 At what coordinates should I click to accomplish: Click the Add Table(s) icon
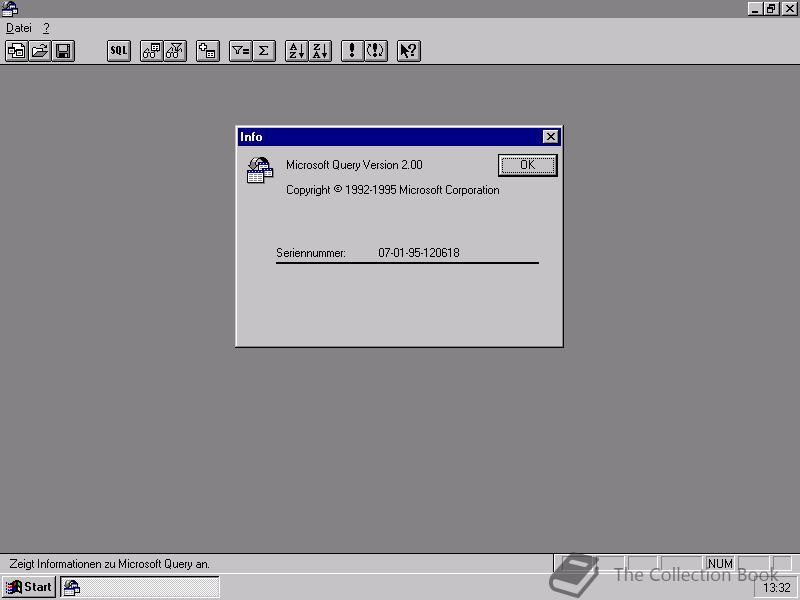208,51
